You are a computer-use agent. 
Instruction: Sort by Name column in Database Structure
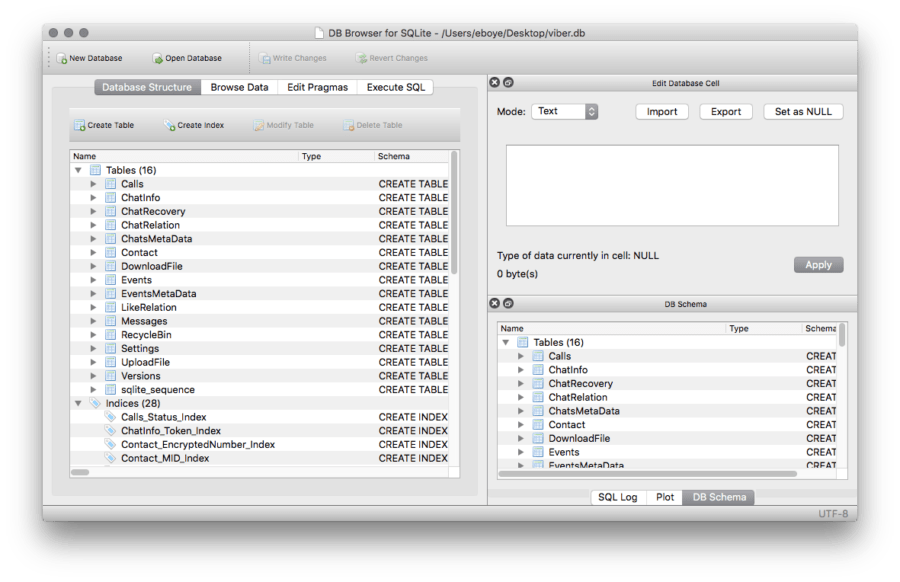184,156
